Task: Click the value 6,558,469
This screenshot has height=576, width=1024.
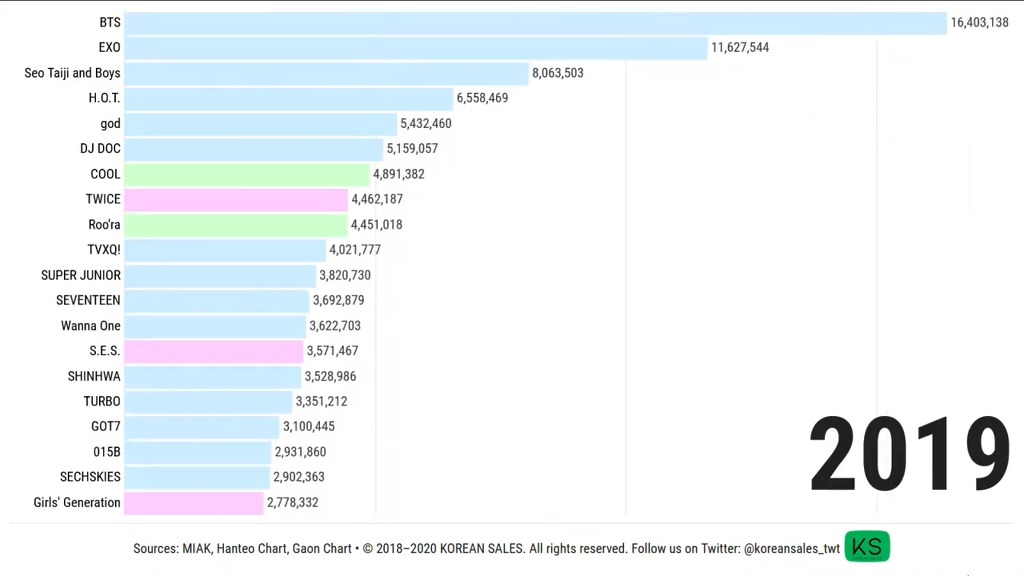Action: pyautogui.click(x=482, y=98)
